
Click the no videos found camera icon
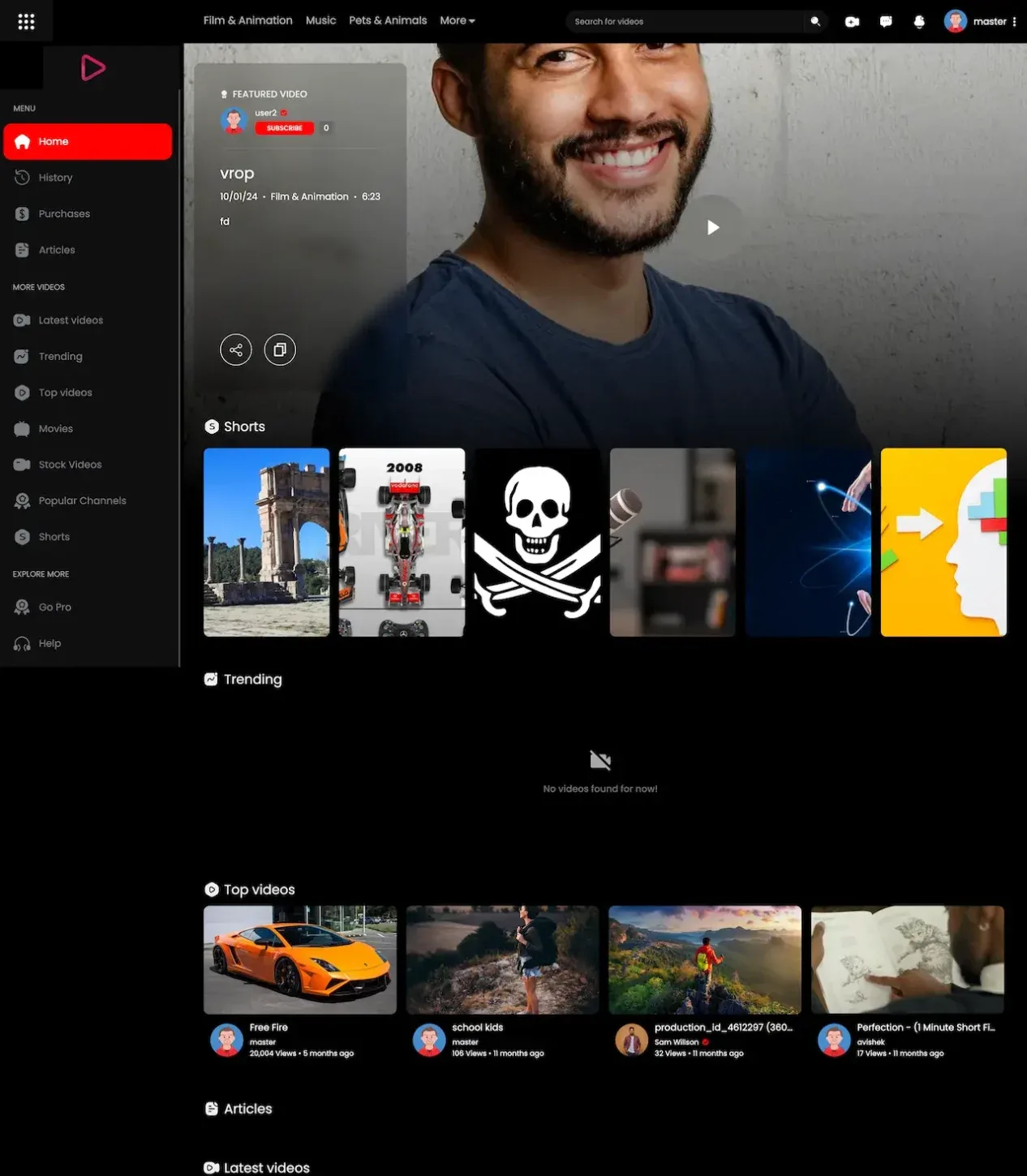point(600,760)
